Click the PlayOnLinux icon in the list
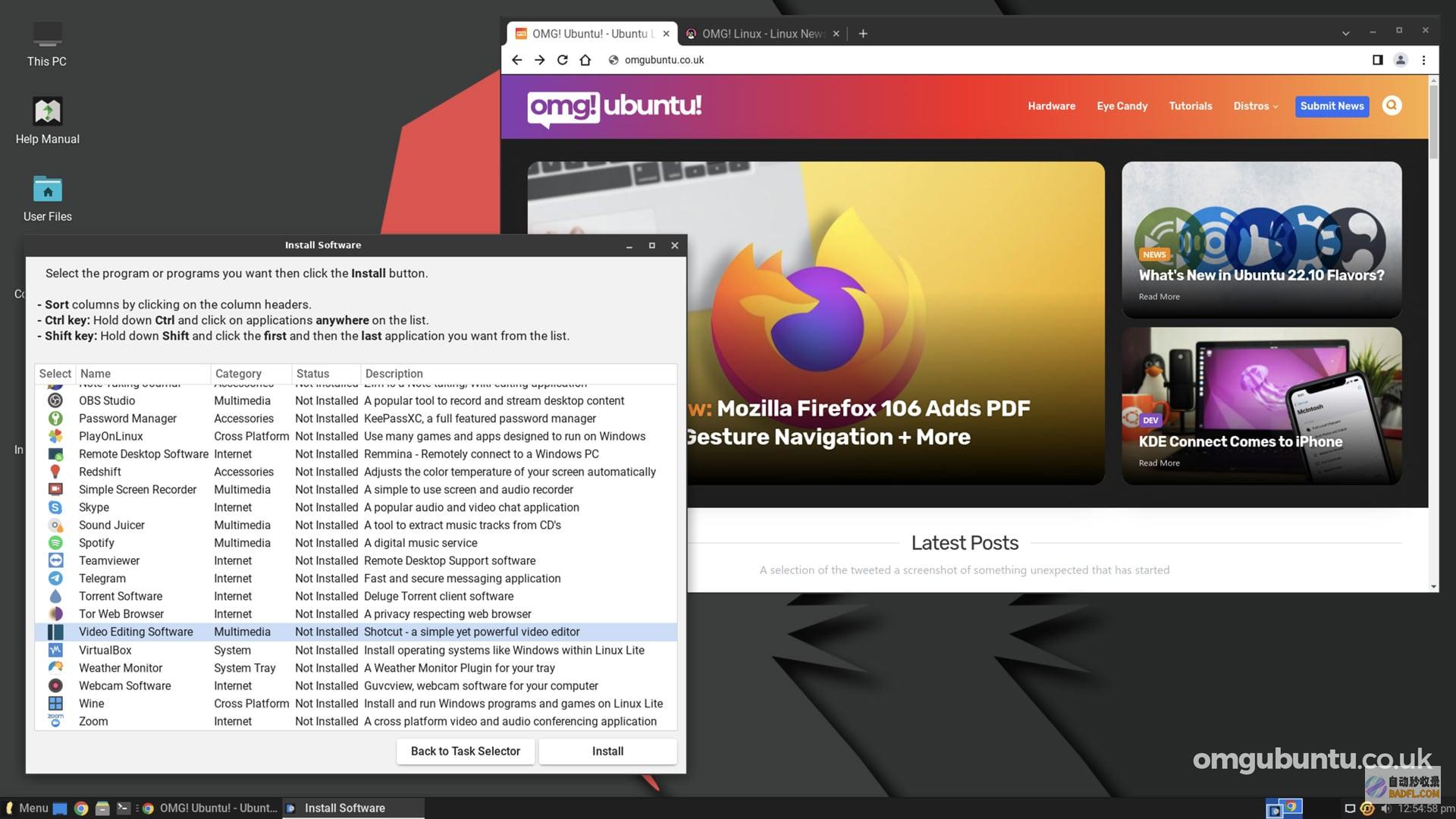Viewport: 1456px width, 819px height. pos(55,436)
